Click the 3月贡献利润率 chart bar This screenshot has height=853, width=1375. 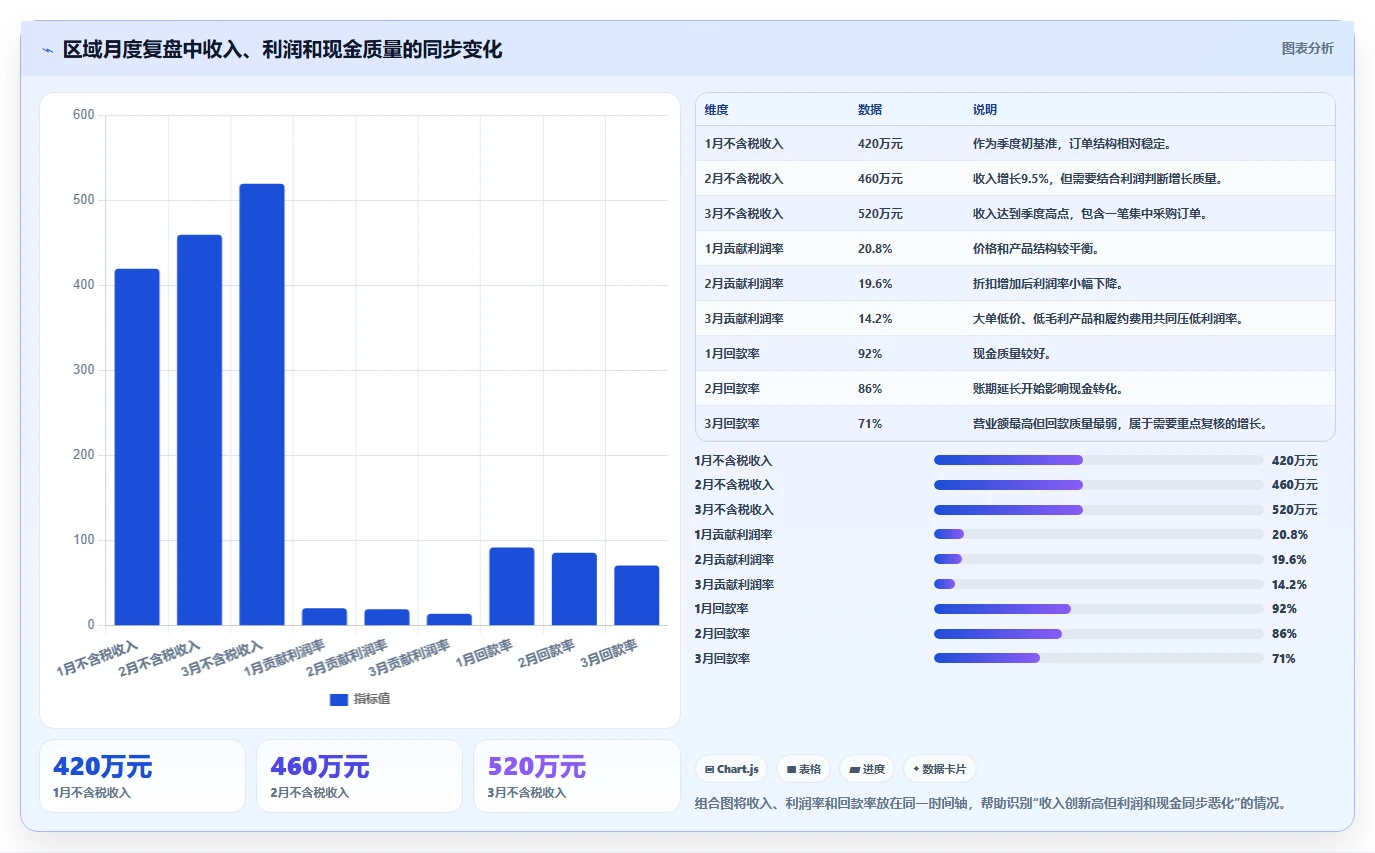point(449,620)
